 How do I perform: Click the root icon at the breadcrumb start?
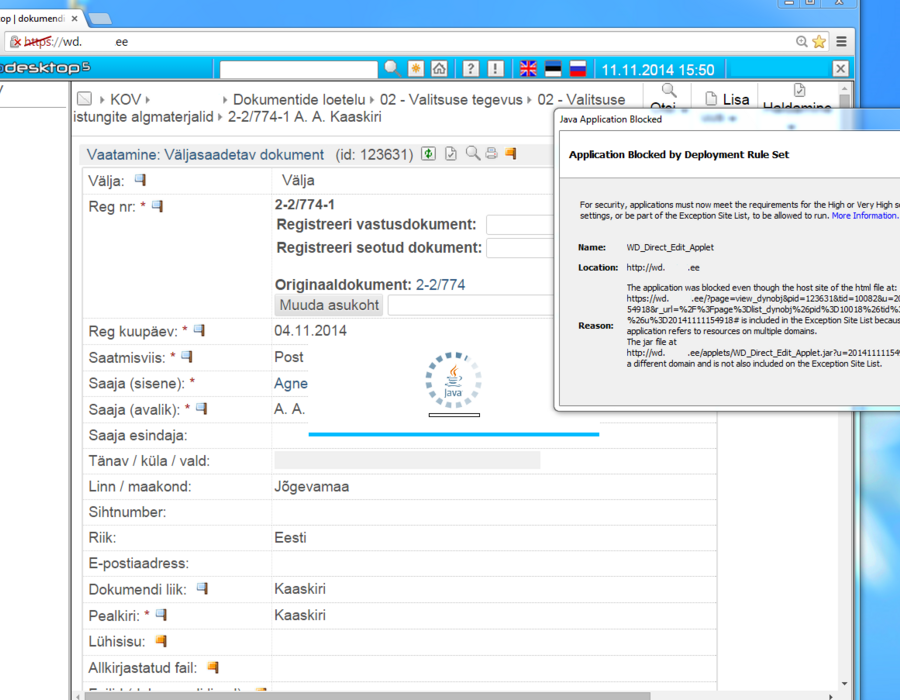point(84,99)
